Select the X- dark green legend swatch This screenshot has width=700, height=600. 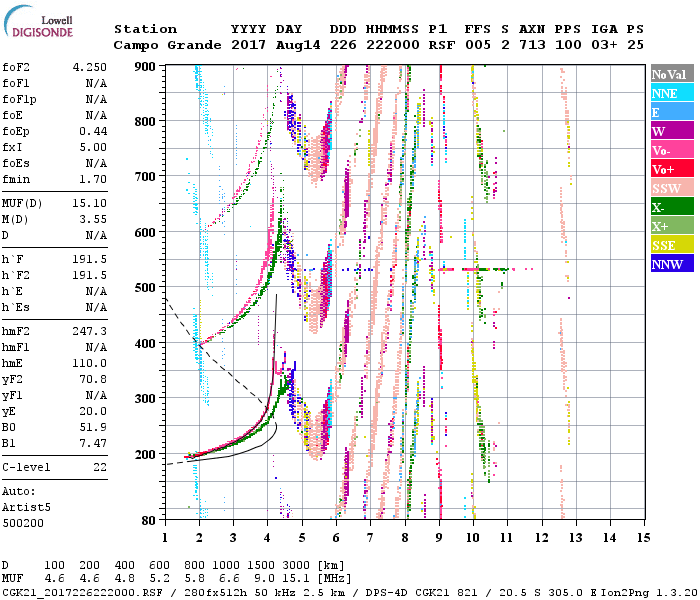672,207
